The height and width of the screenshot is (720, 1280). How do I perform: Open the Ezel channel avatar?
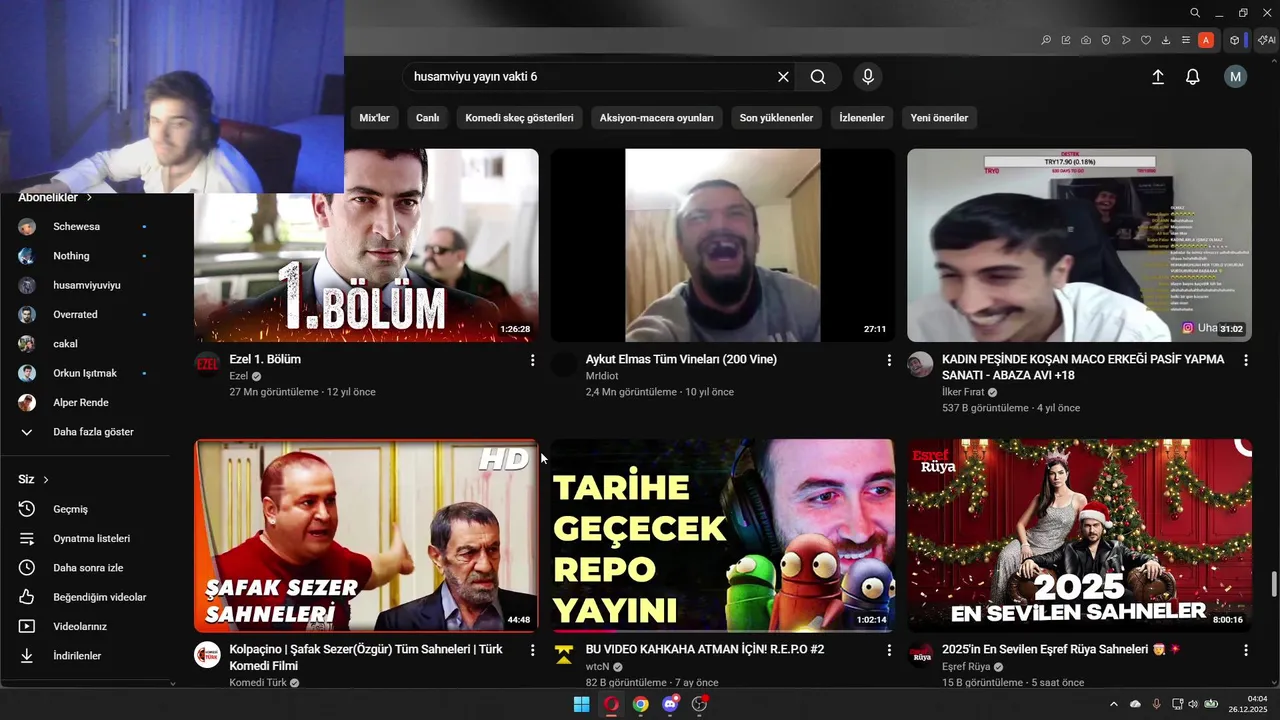(x=207, y=364)
